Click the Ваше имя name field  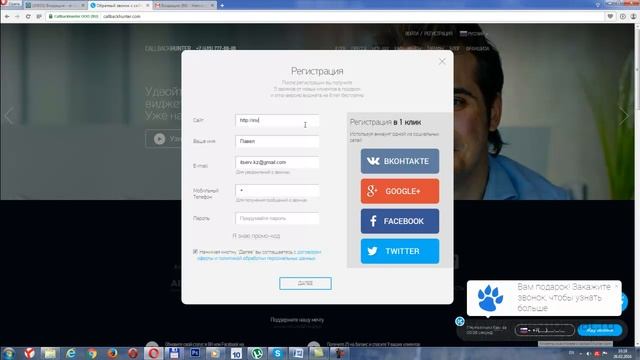point(277,141)
